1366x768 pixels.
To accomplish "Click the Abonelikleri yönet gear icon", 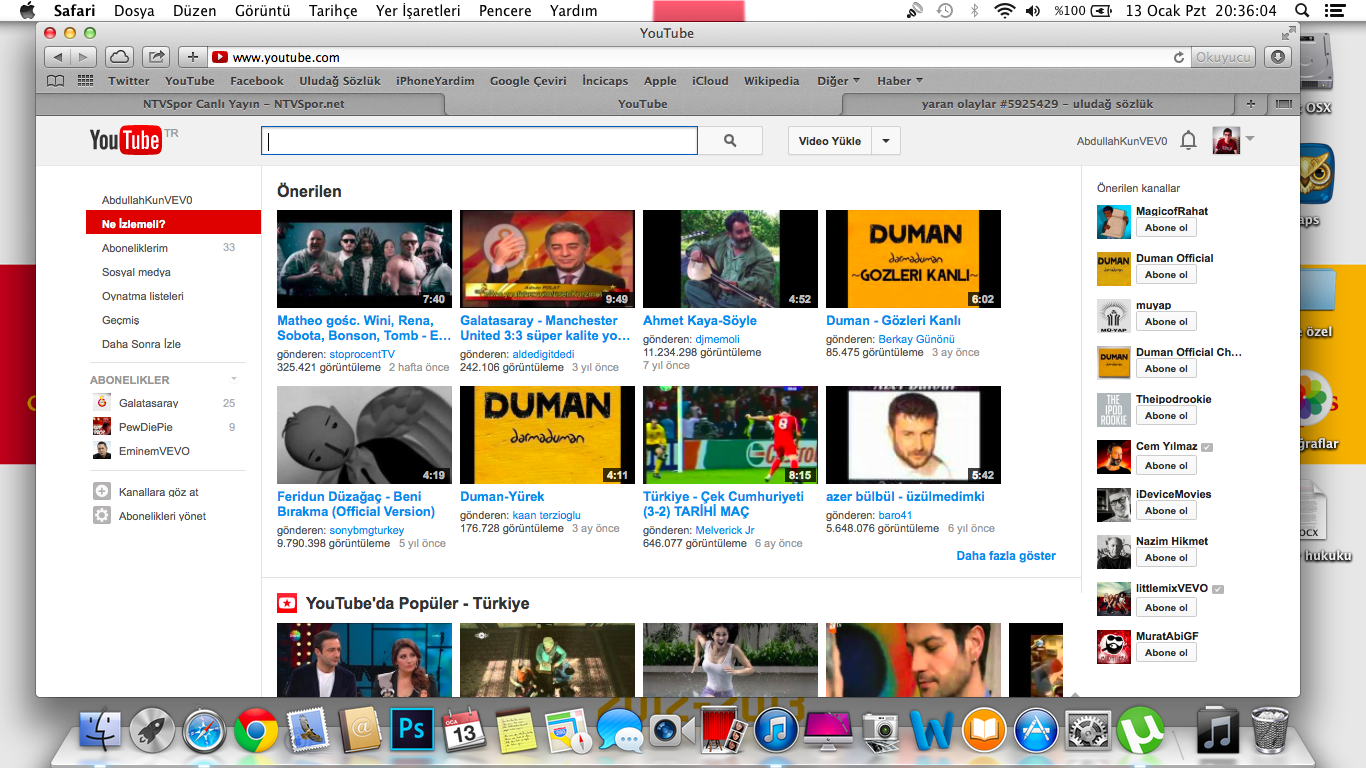I will coord(102,516).
